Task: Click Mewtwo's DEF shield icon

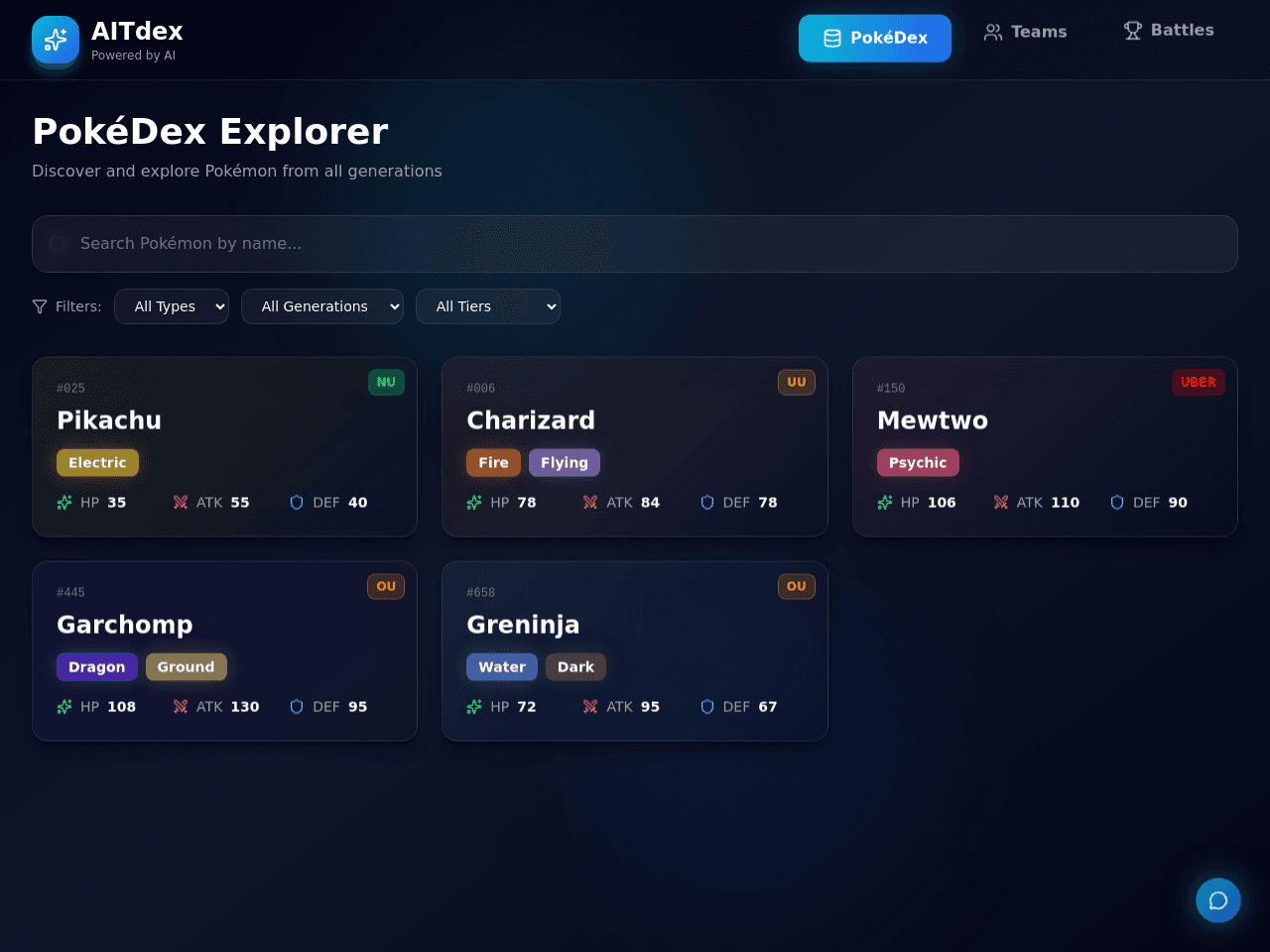Action: 1117,503
